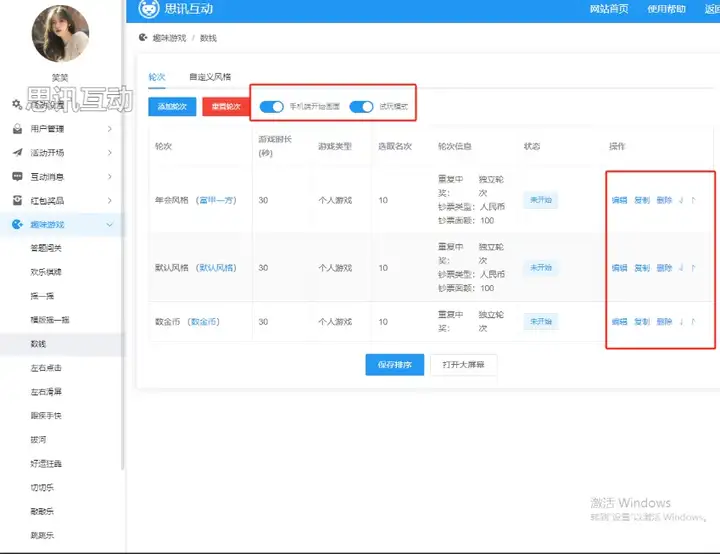The height and width of the screenshot is (554, 720).
Task: Expand 红包奖品 menu chevron
Action: (x=110, y=200)
